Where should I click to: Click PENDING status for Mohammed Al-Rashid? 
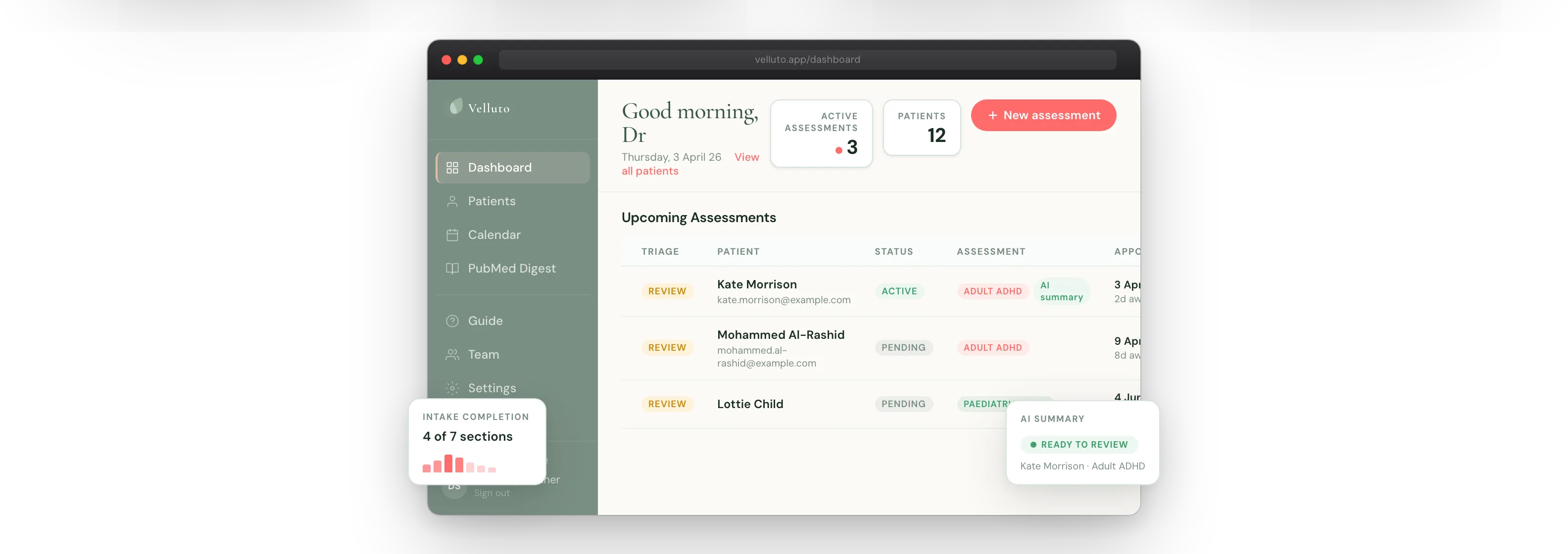903,348
